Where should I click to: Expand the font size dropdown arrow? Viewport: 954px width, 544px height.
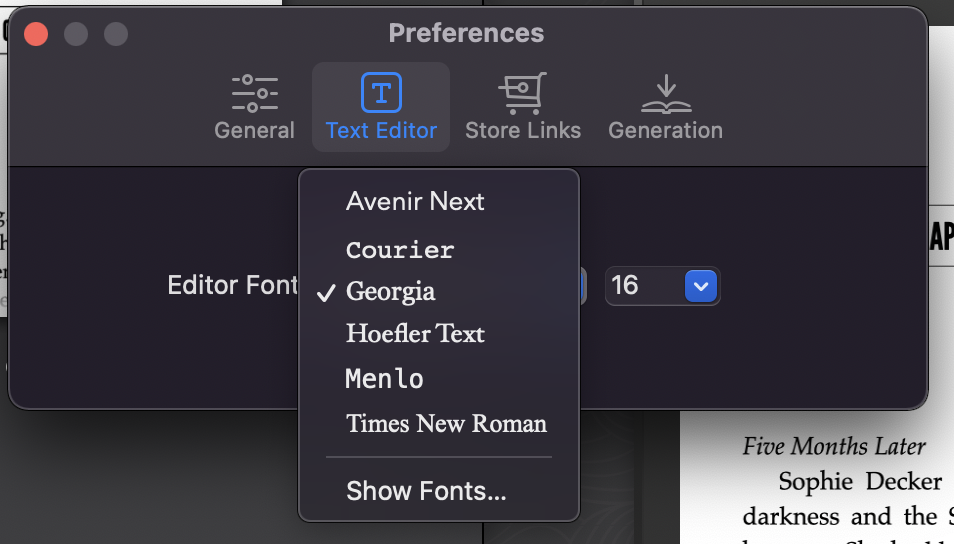pos(700,286)
